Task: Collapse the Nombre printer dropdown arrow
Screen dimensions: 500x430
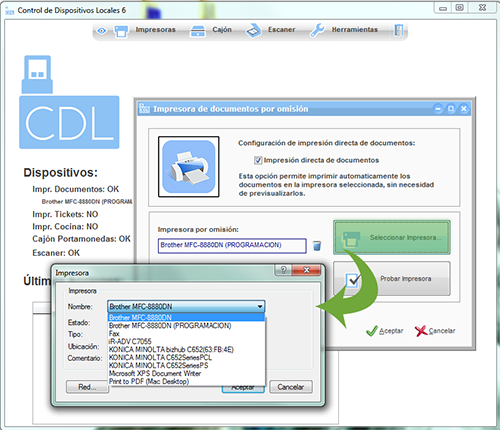Action: pyautogui.click(x=260, y=306)
